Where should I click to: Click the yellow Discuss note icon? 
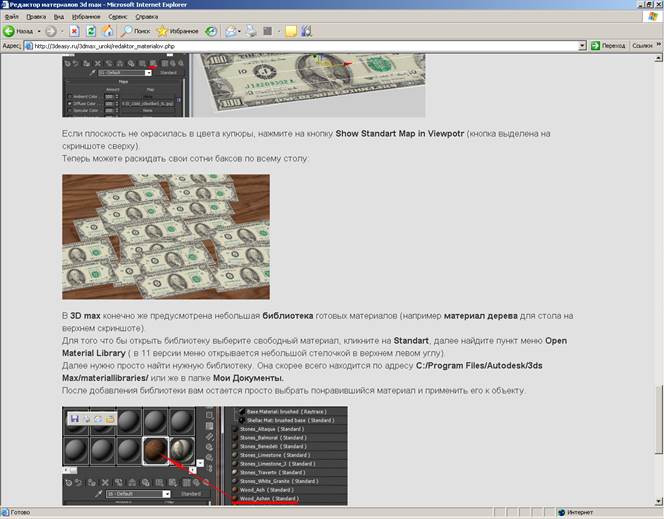coord(290,31)
